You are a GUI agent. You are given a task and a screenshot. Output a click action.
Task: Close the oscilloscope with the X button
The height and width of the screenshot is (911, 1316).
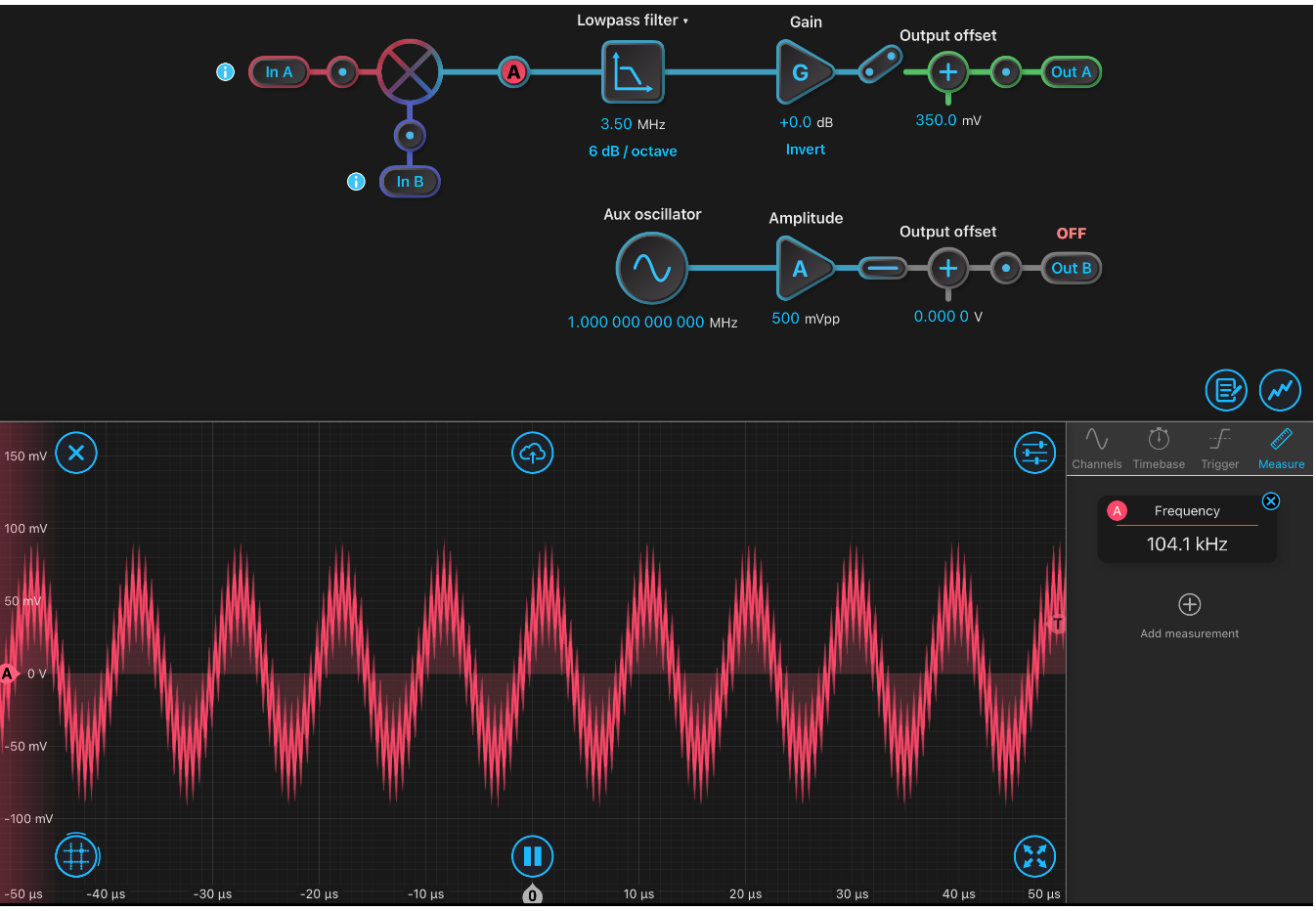76,453
